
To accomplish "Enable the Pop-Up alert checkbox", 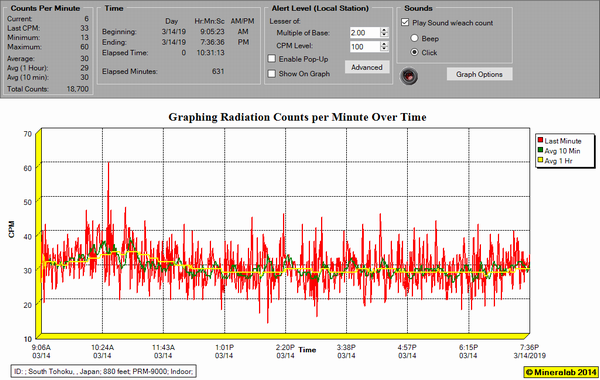I will pos(272,59).
